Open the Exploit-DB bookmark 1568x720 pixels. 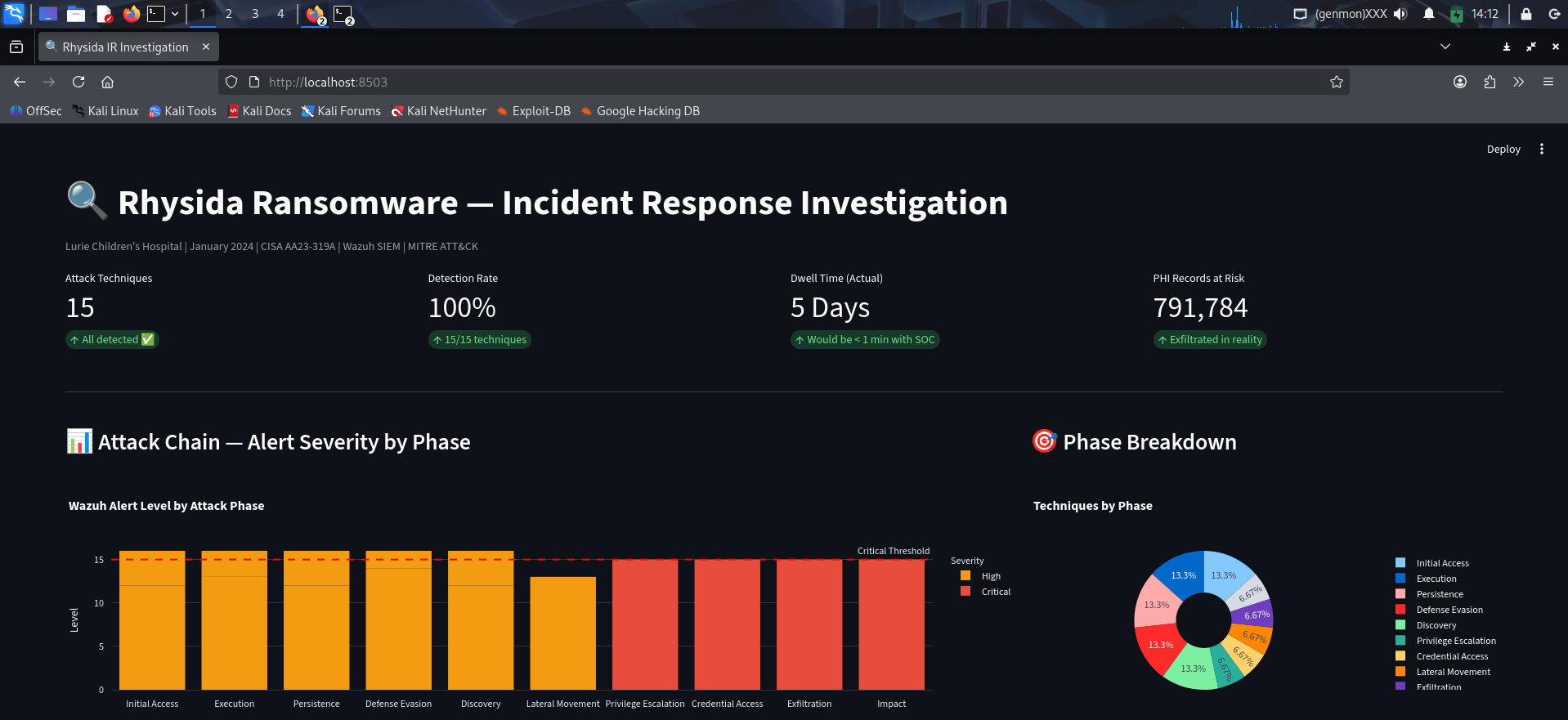point(533,111)
